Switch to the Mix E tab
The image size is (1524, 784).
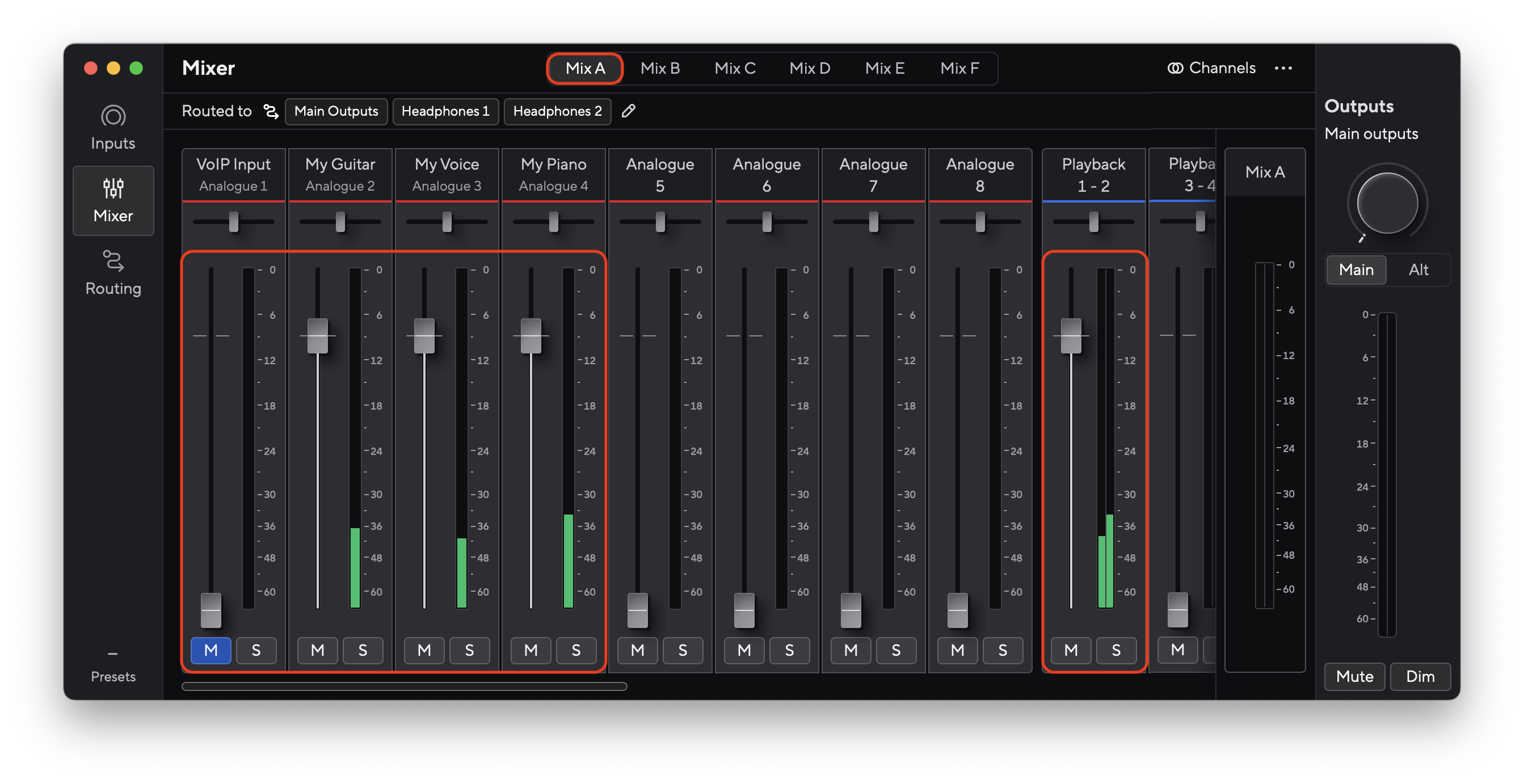click(885, 68)
